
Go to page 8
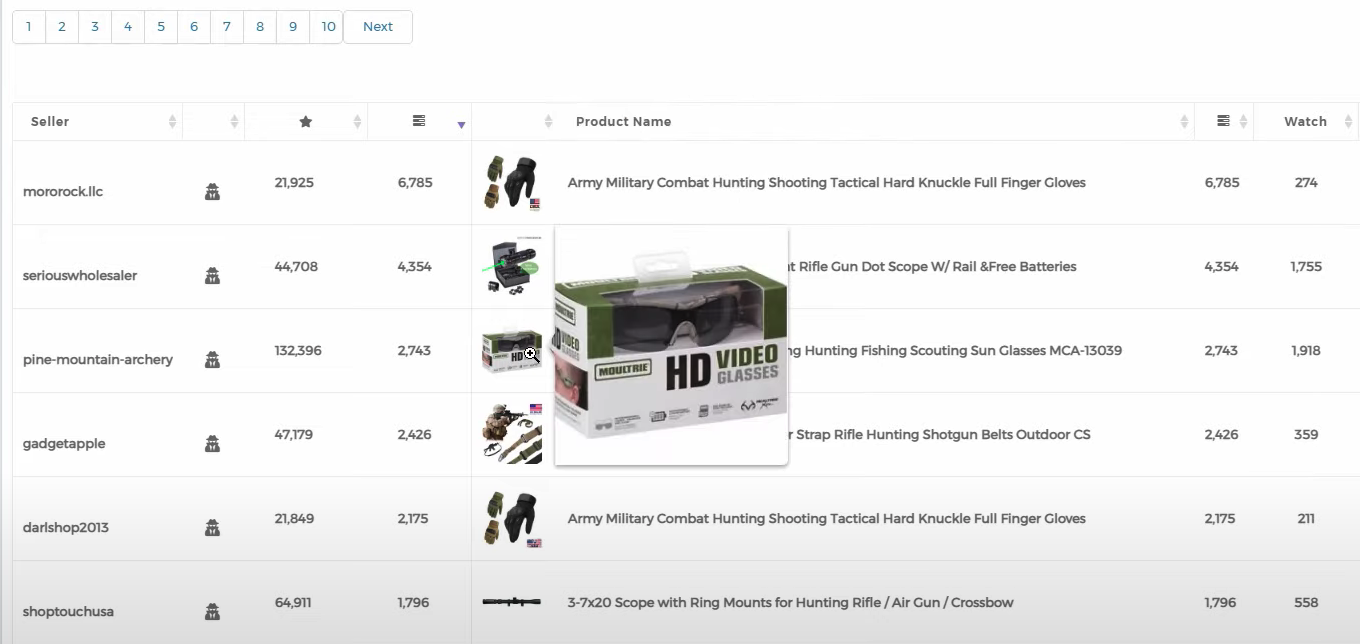[260, 27]
